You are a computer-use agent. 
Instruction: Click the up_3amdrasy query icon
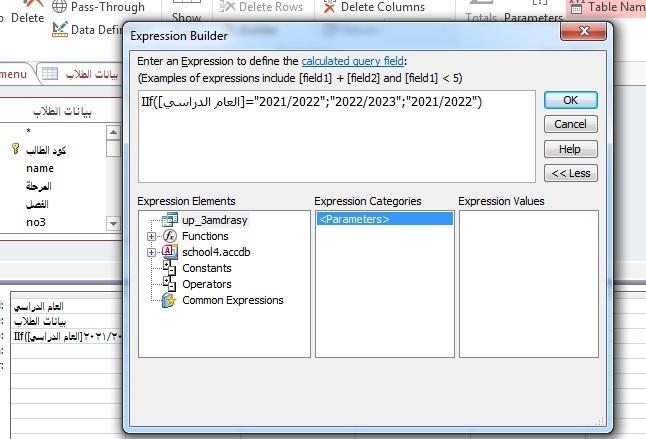169,220
